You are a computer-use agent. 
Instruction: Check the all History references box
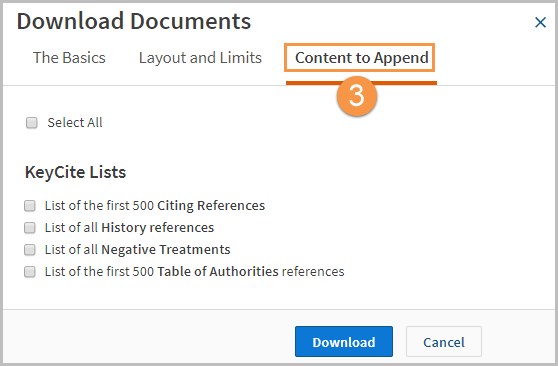(x=30, y=228)
